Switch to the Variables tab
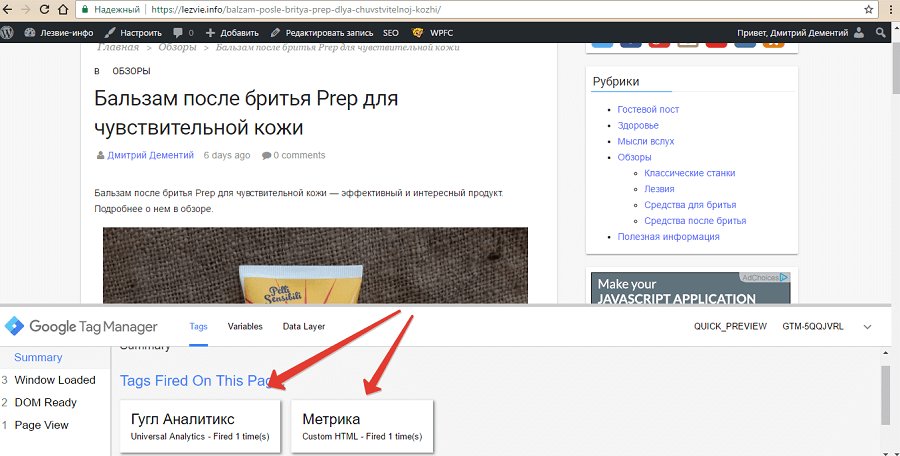 pyautogui.click(x=245, y=326)
